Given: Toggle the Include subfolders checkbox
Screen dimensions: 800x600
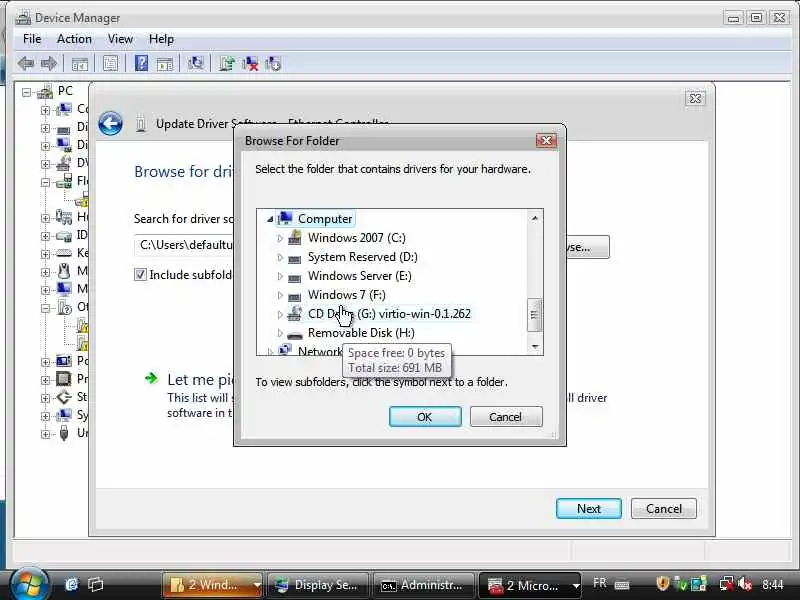Looking at the screenshot, I should tap(140, 274).
